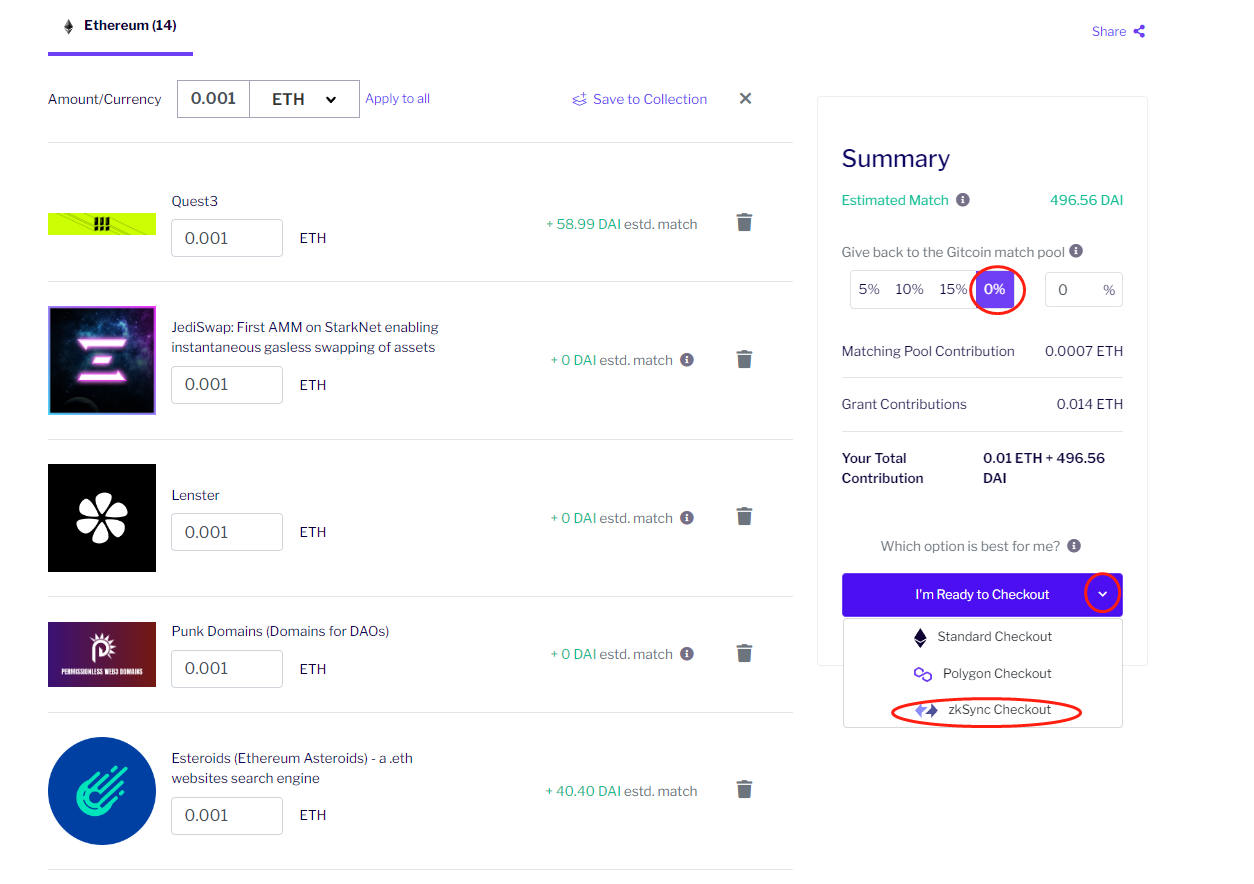Close the amount/currency bar with X
1254x884 pixels.
(745, 99)
